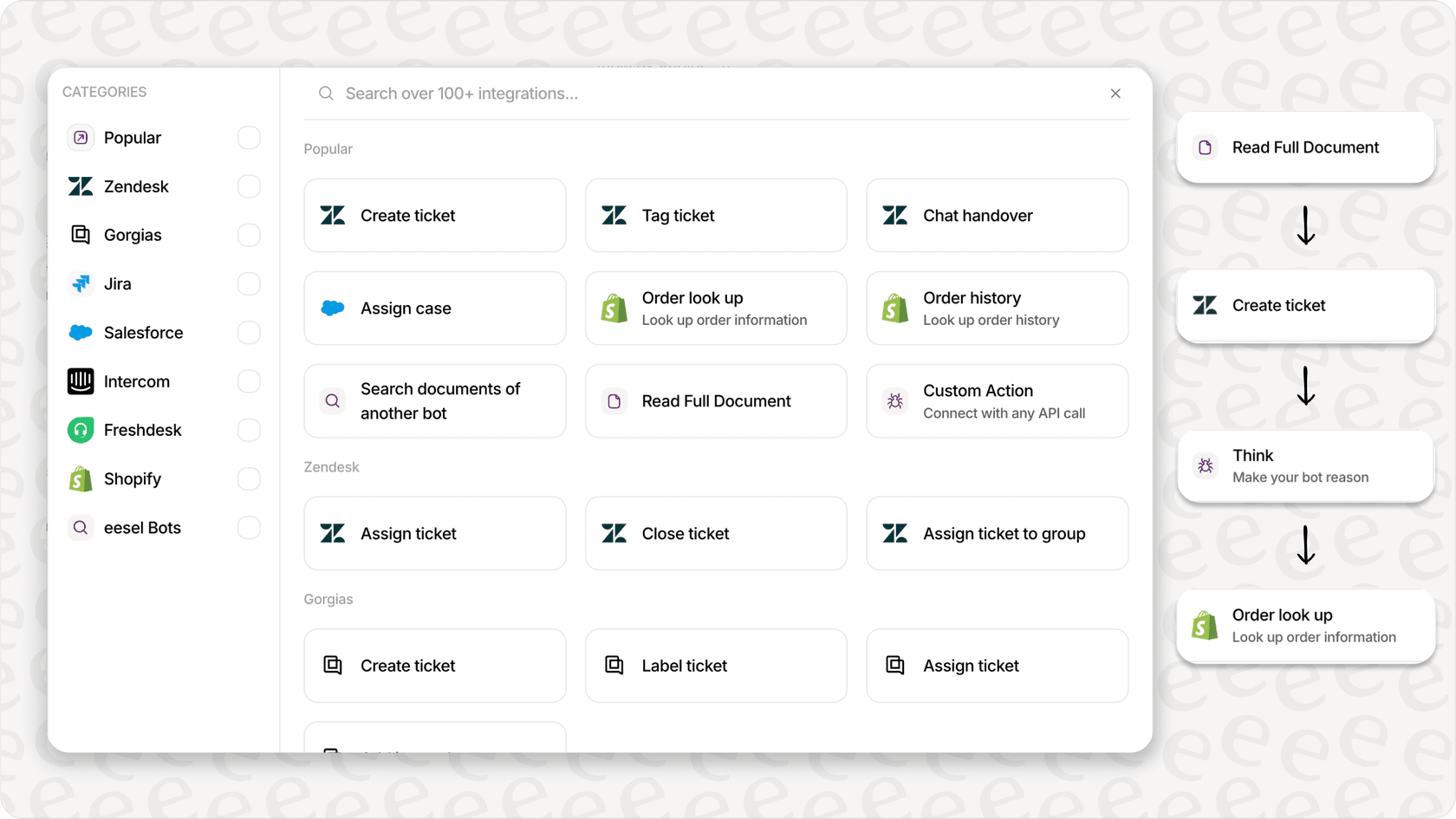
Task: Click the Freshdesk headset logo
Action: coord(81,430)
